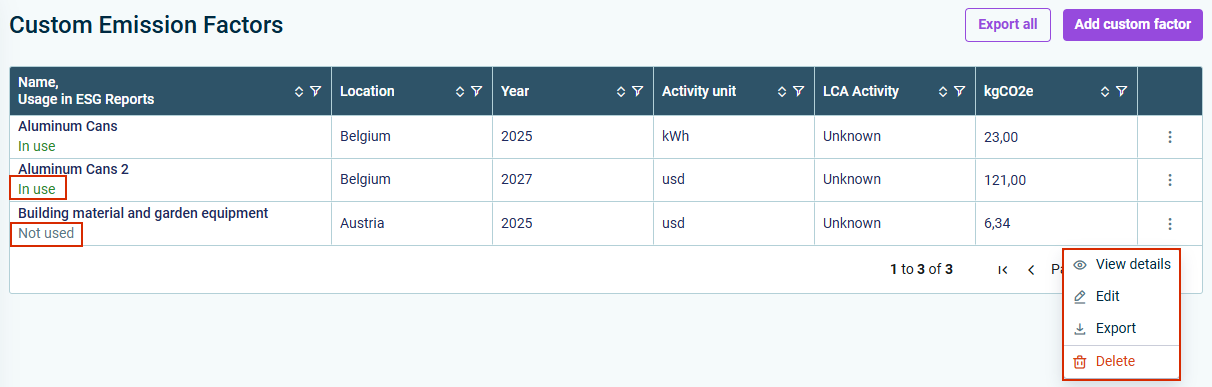Open filter icon on Year column
Screen dimensions: 1212x387
point(637,91)
